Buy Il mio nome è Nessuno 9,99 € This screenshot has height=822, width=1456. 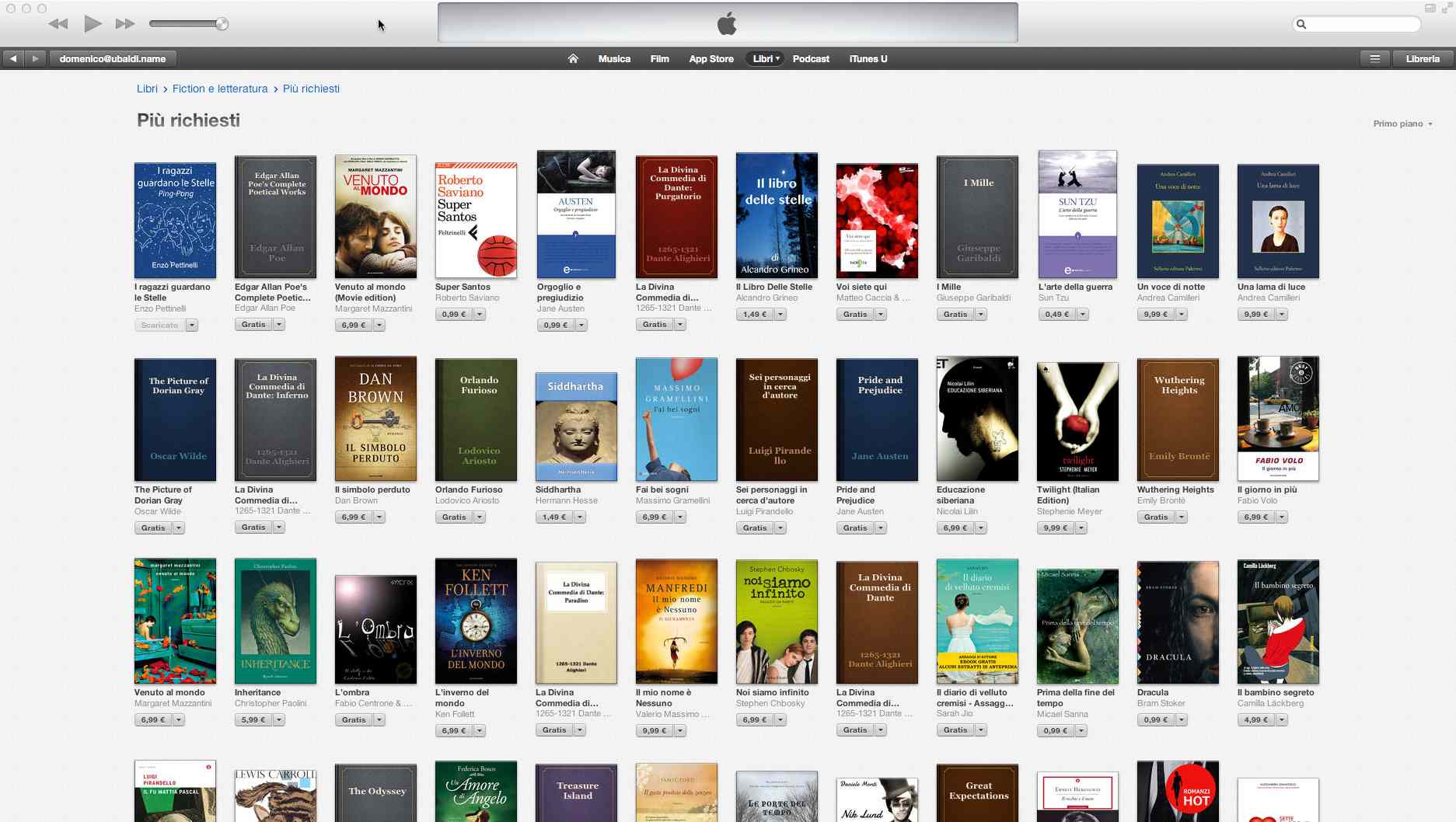[x=655, y=731]
